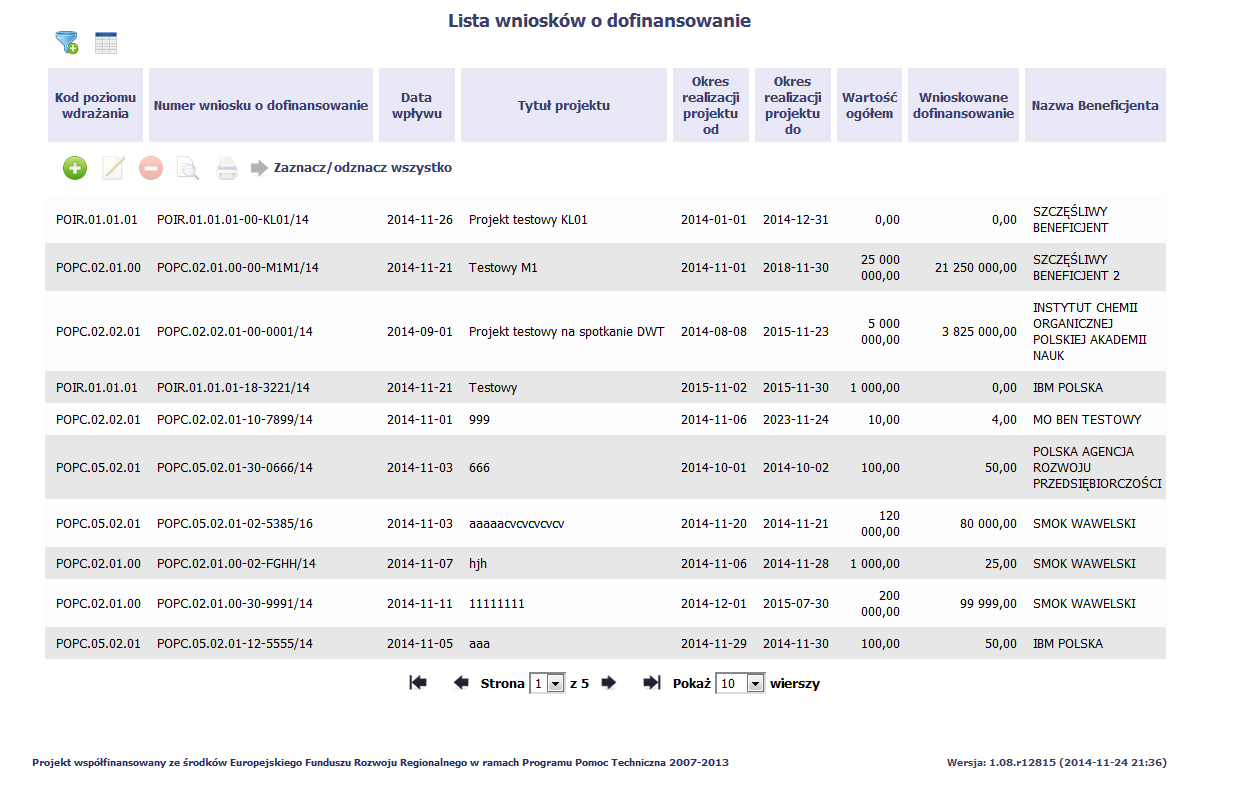This screenshot has width=1240, height=796.
Task: Add a new application with green plus
Action: tap(75, 168)
